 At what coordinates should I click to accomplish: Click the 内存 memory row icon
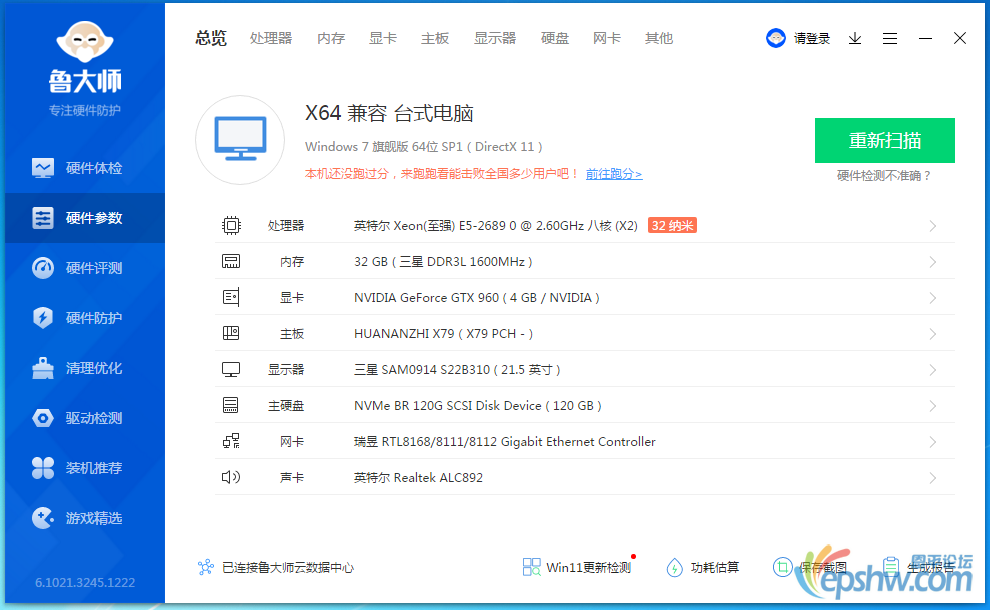(231, 261)
